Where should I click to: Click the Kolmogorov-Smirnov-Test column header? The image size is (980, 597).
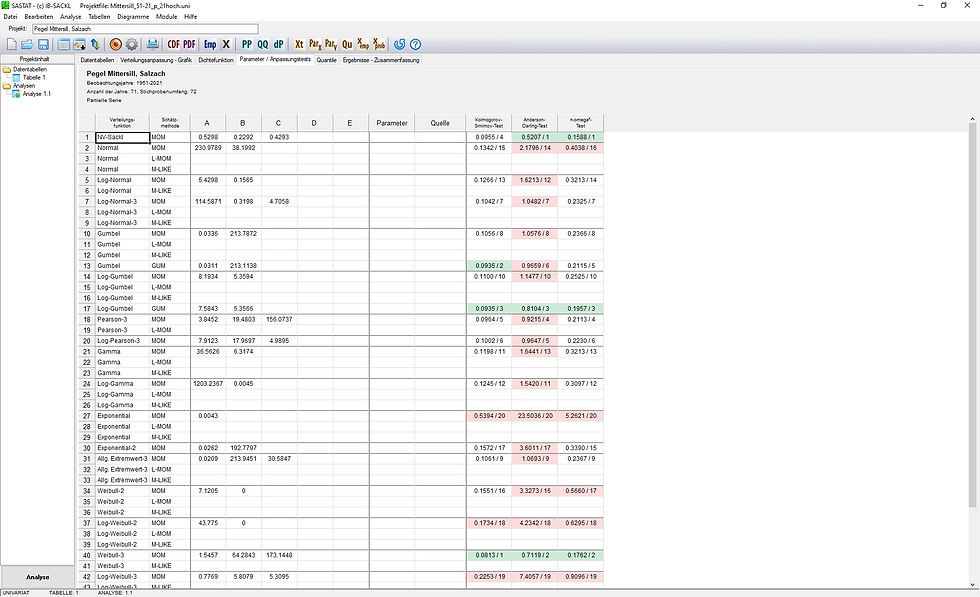point(489,123)
